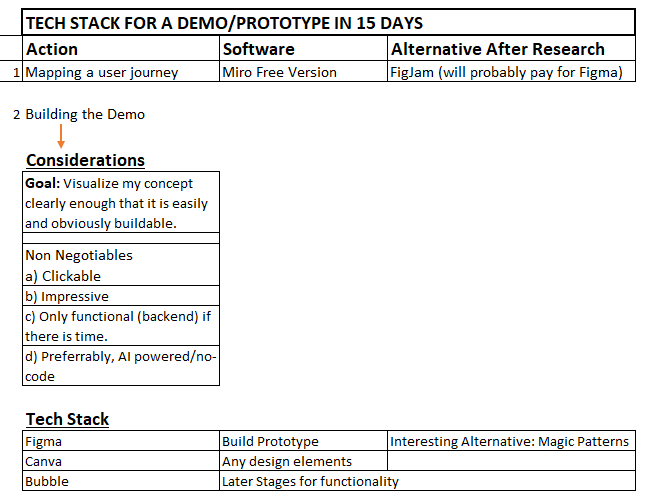This screenshot has width=650, height=504.
Task: Click the empty cell right of 'Any design elements'
Action: point(511,460)
